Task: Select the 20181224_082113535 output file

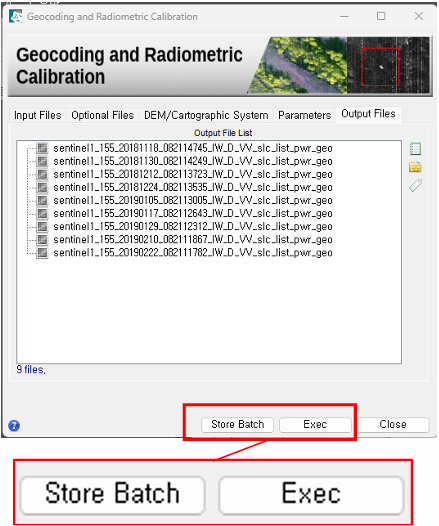Action: pos(193,187)
